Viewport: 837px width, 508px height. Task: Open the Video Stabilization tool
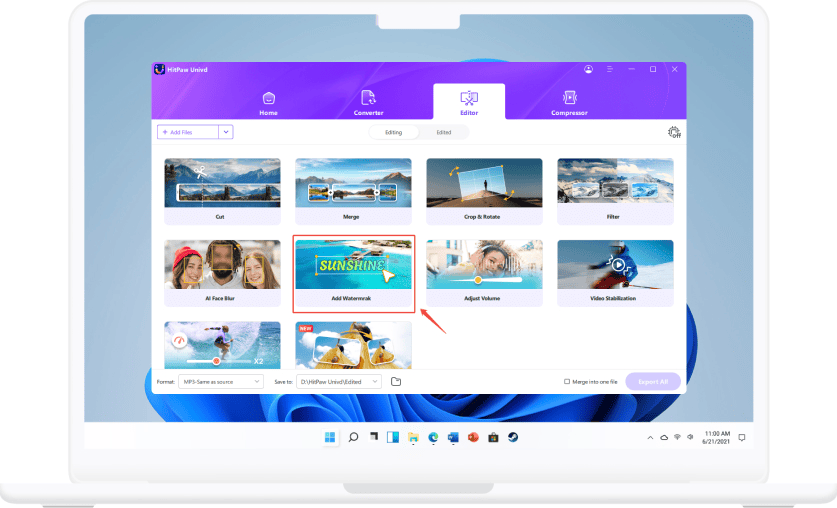click(x=615, y=273)
